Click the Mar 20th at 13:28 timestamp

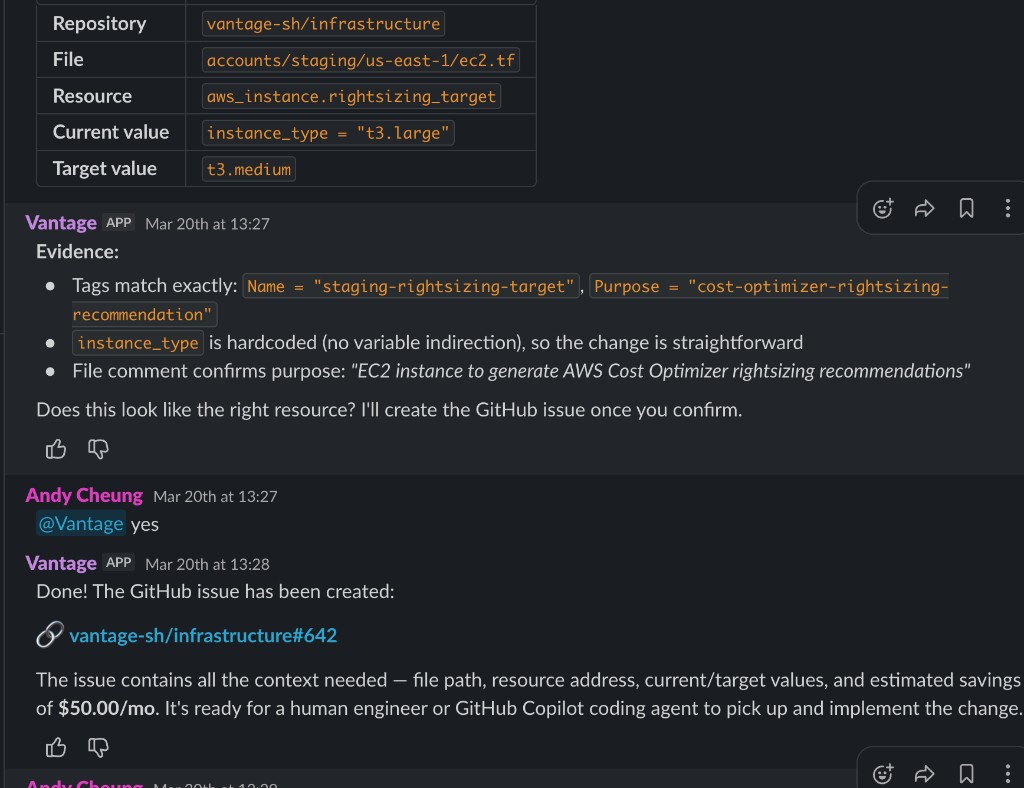coord(207,564)
